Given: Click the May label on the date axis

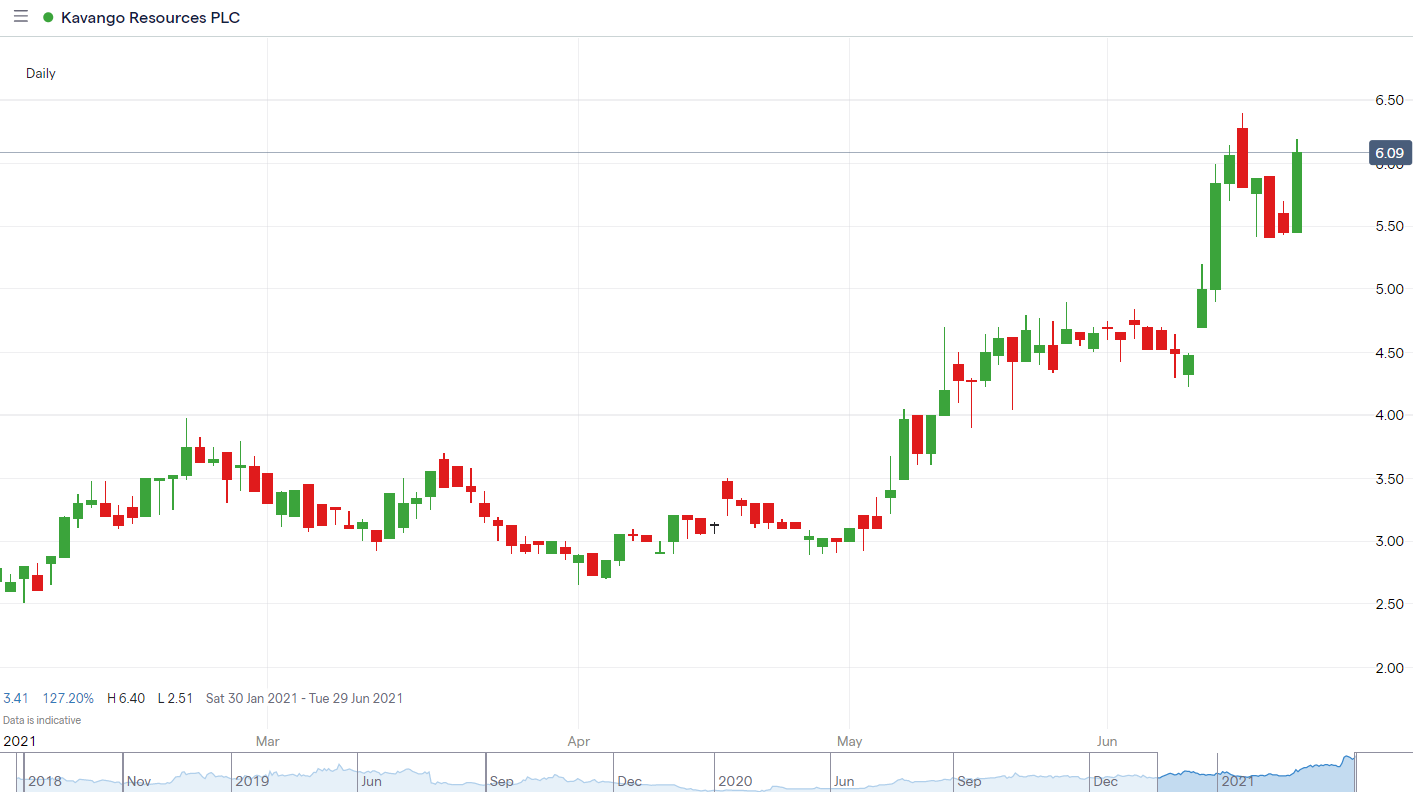Looking at the screenshot, I should pyautogui.click(x=849, y=741).
